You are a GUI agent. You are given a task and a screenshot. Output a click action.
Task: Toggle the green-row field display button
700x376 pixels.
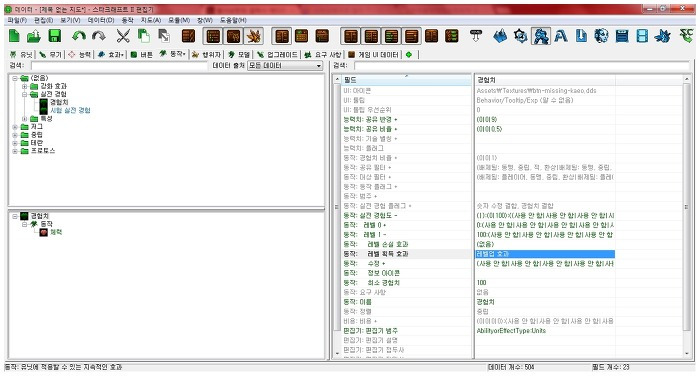391,36
